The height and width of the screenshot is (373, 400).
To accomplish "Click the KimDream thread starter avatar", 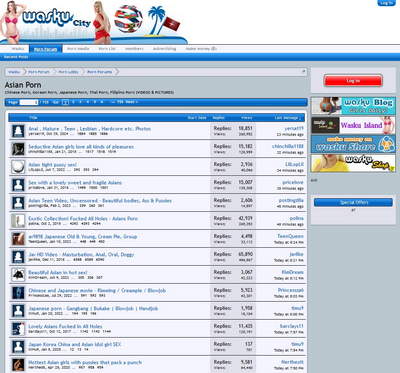I will point(18,275).
